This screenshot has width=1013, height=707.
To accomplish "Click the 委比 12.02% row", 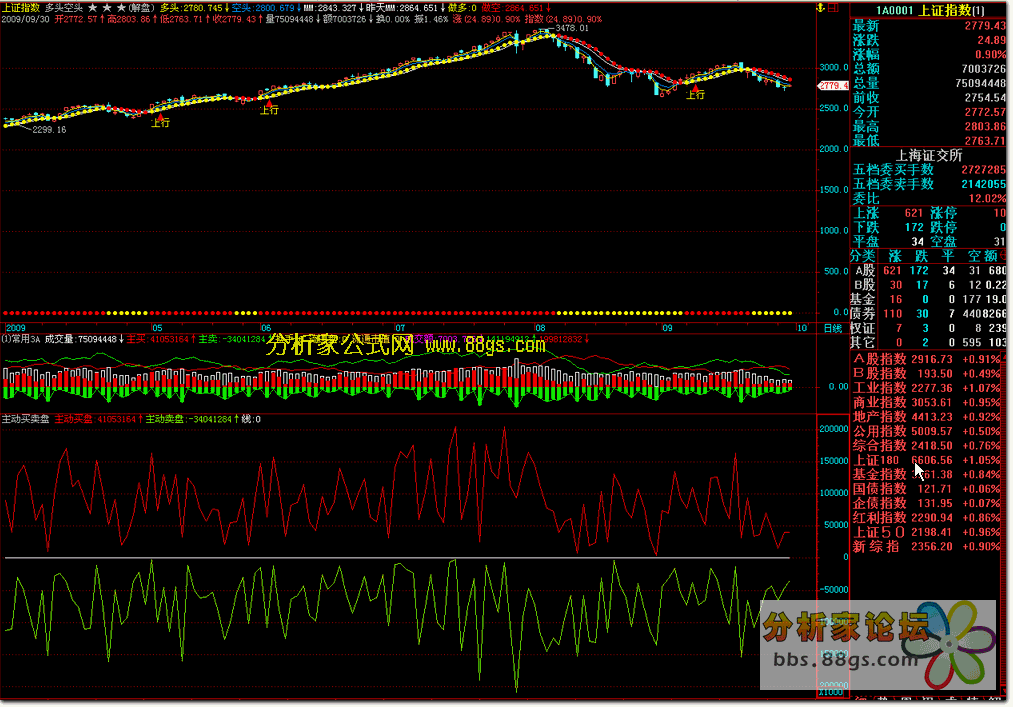I will point(929,198).
